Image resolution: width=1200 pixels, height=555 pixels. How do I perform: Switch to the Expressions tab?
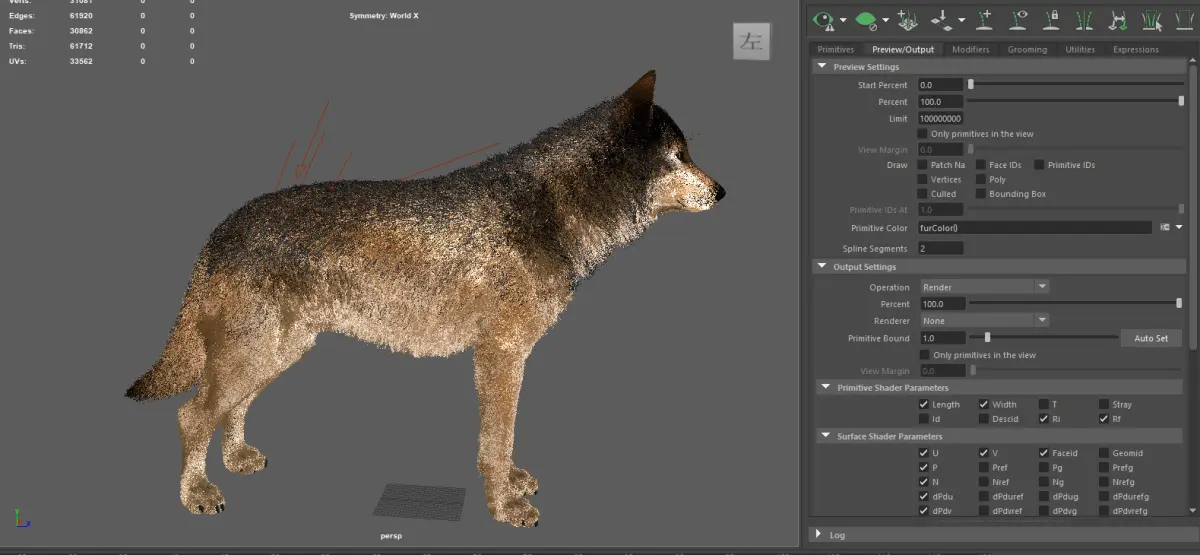(1135, 49)
